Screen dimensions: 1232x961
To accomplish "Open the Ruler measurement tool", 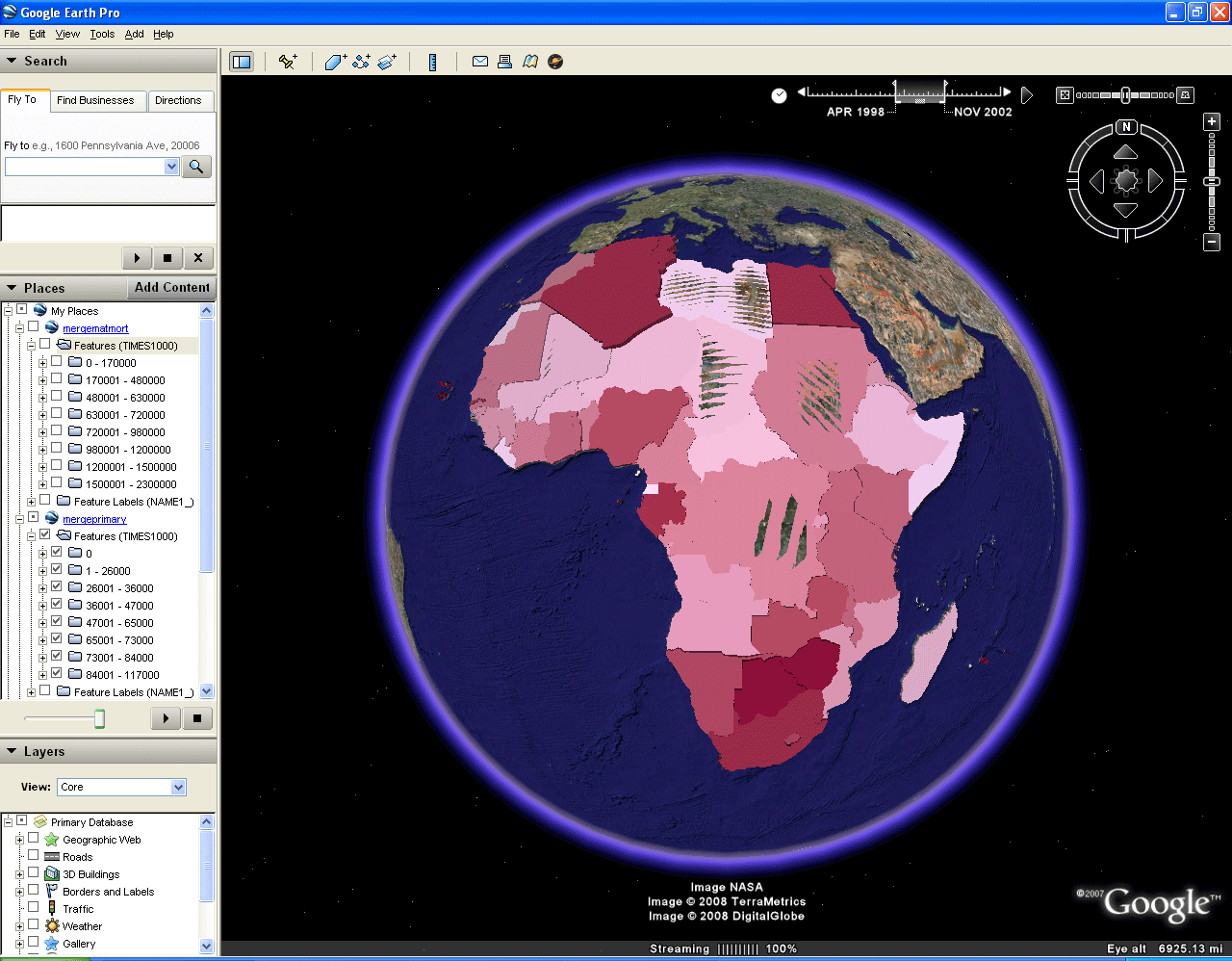I will pyautogui.click(x=433, y=62).
